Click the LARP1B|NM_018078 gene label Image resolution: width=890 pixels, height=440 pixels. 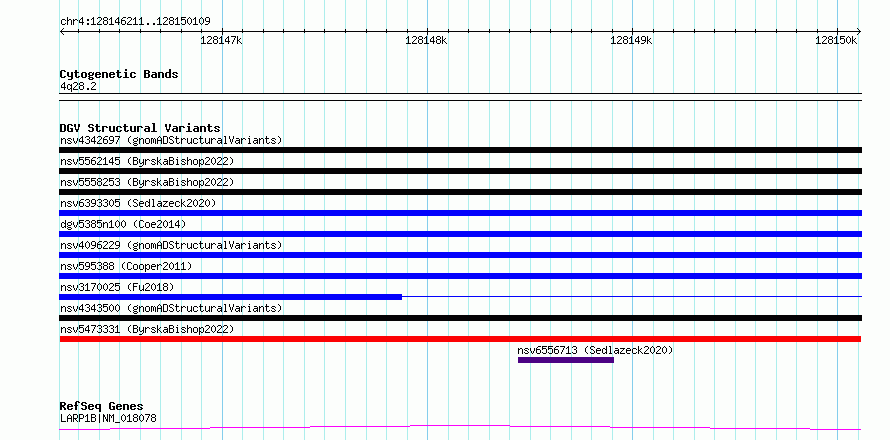pyautogui.click(x=108, y=419)
